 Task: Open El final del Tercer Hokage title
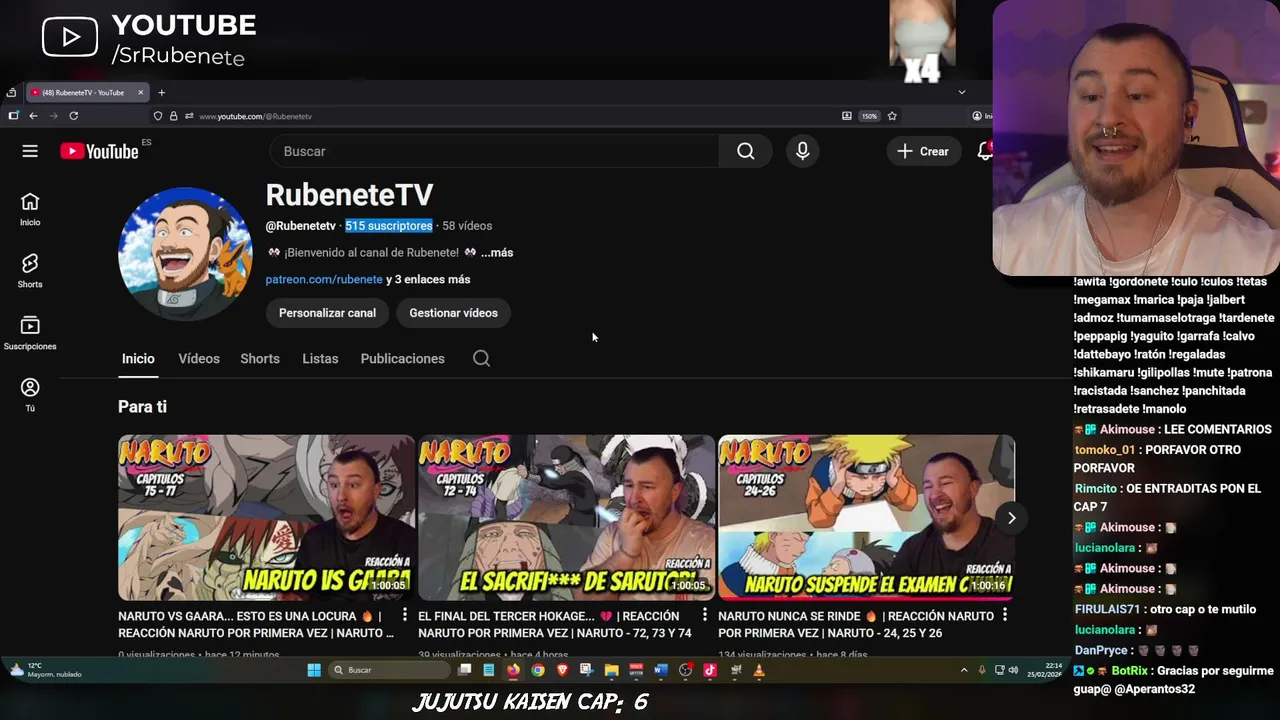[555, 624]
